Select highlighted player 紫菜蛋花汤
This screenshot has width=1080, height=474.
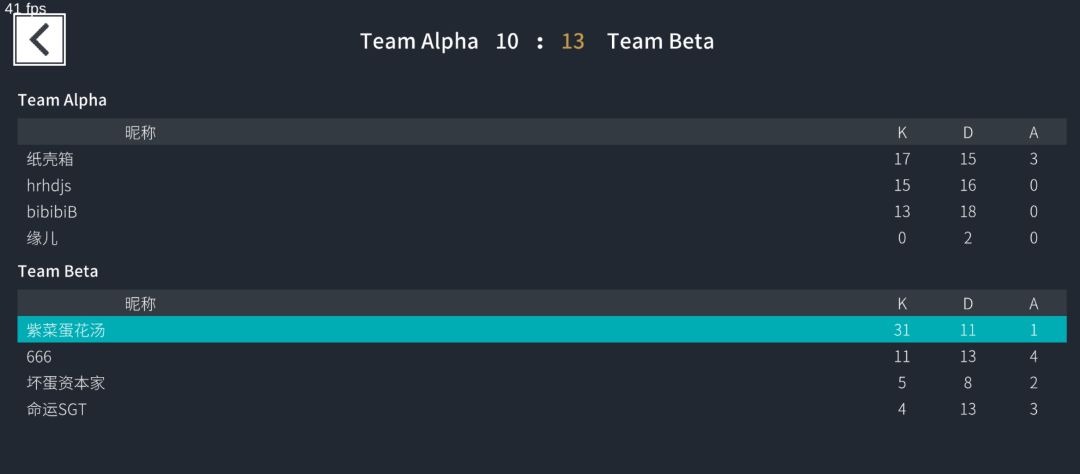541,330
